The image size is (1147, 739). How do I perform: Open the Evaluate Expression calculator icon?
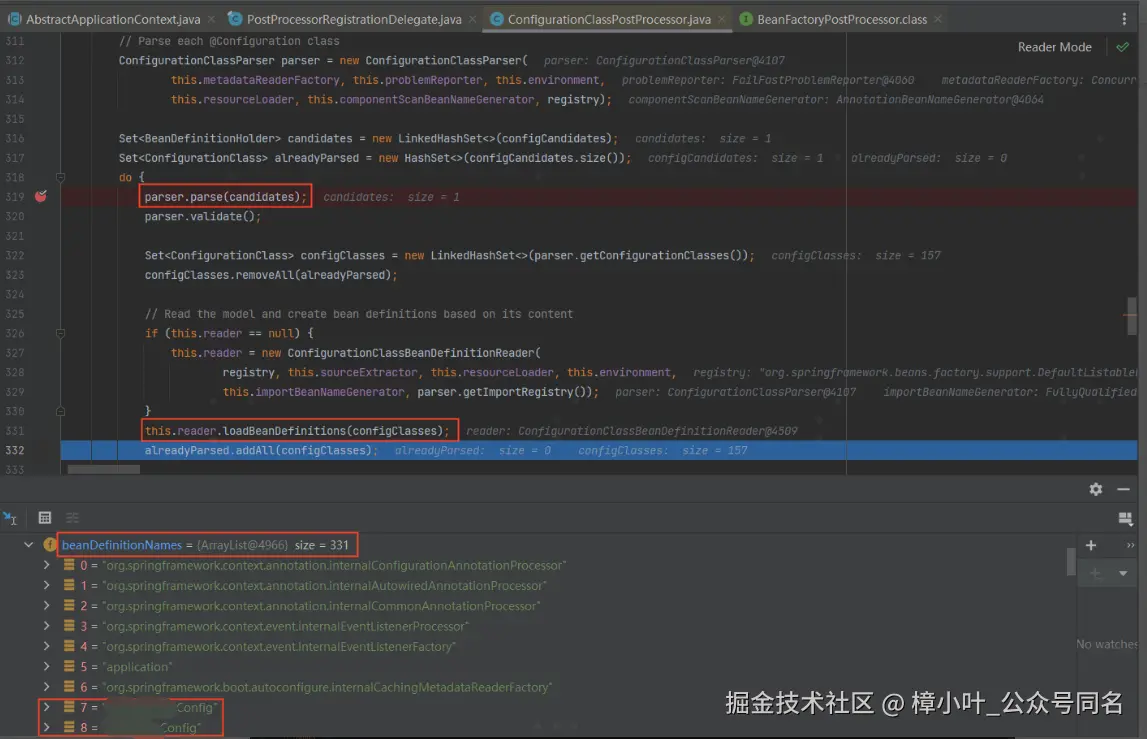(45, 518)
